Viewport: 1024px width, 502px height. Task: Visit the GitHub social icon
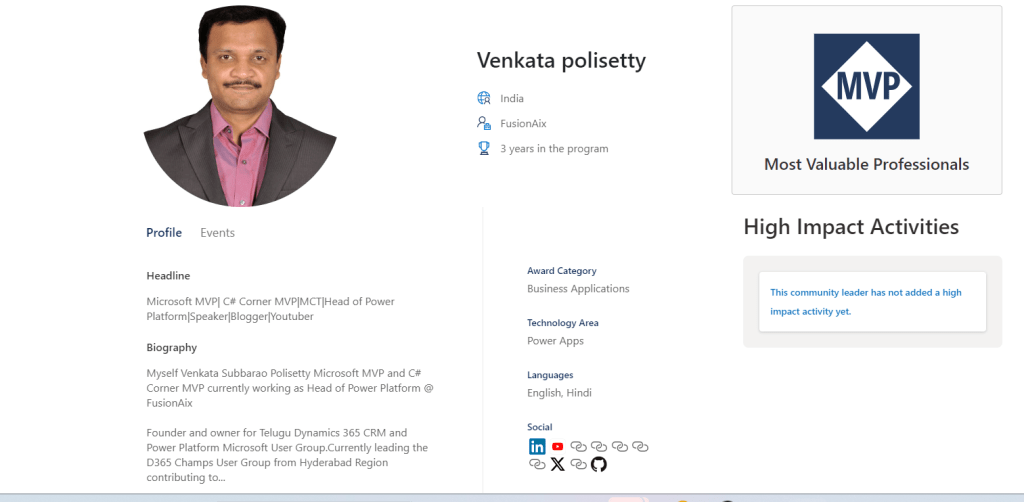599,464
